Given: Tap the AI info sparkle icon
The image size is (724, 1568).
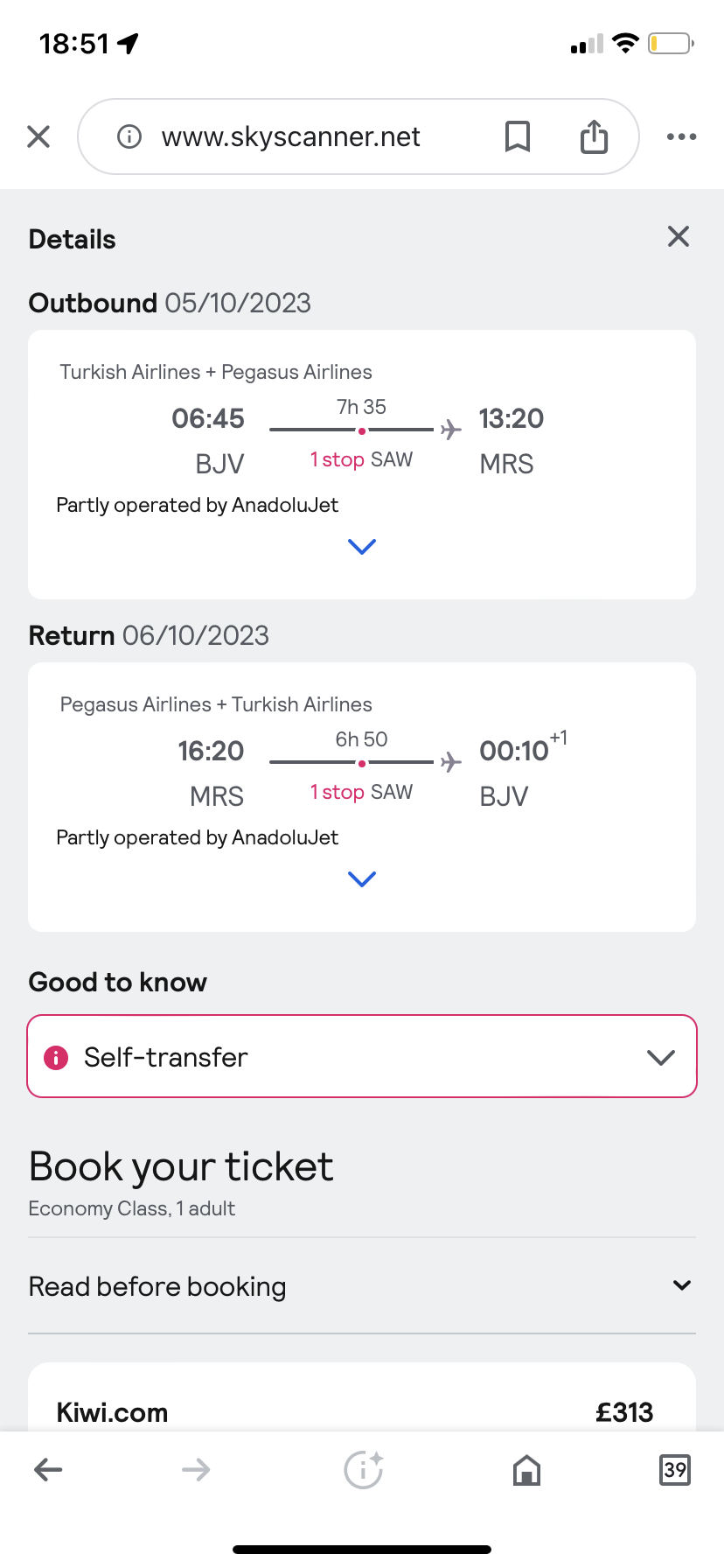Looking at the screenshot, I should [x=363, y=1469].
